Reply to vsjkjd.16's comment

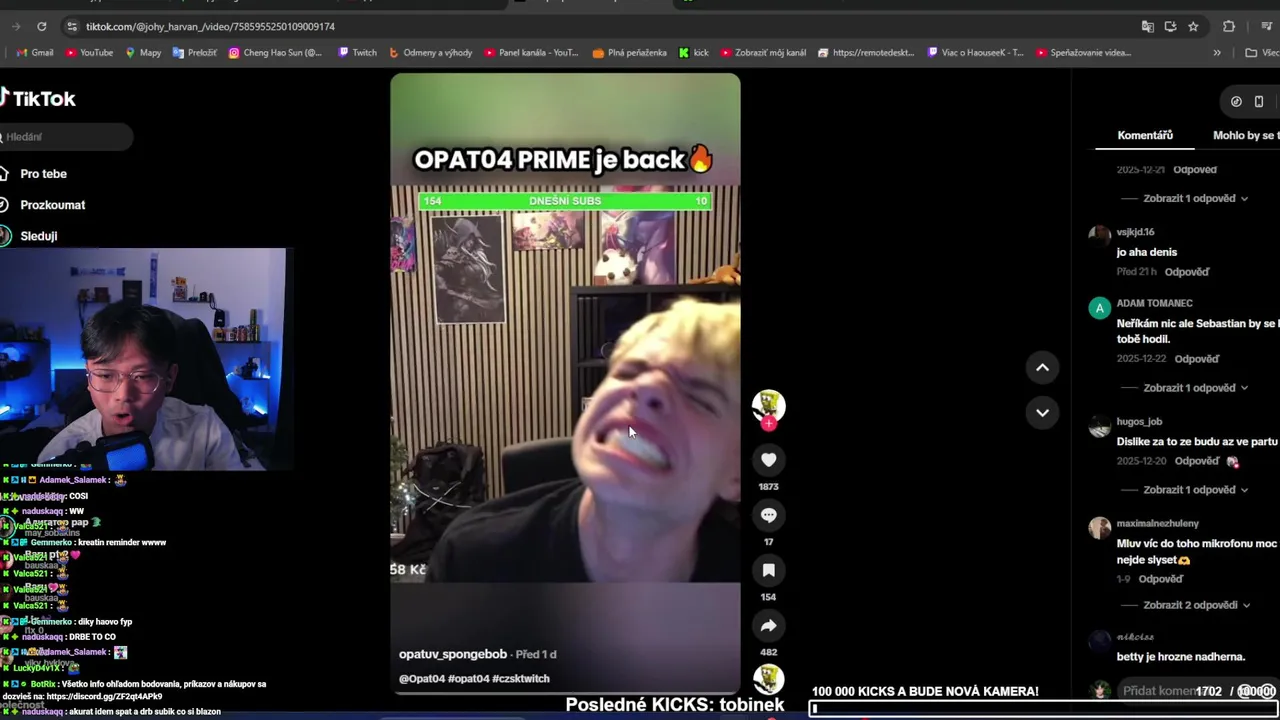tap(1186, 272)
